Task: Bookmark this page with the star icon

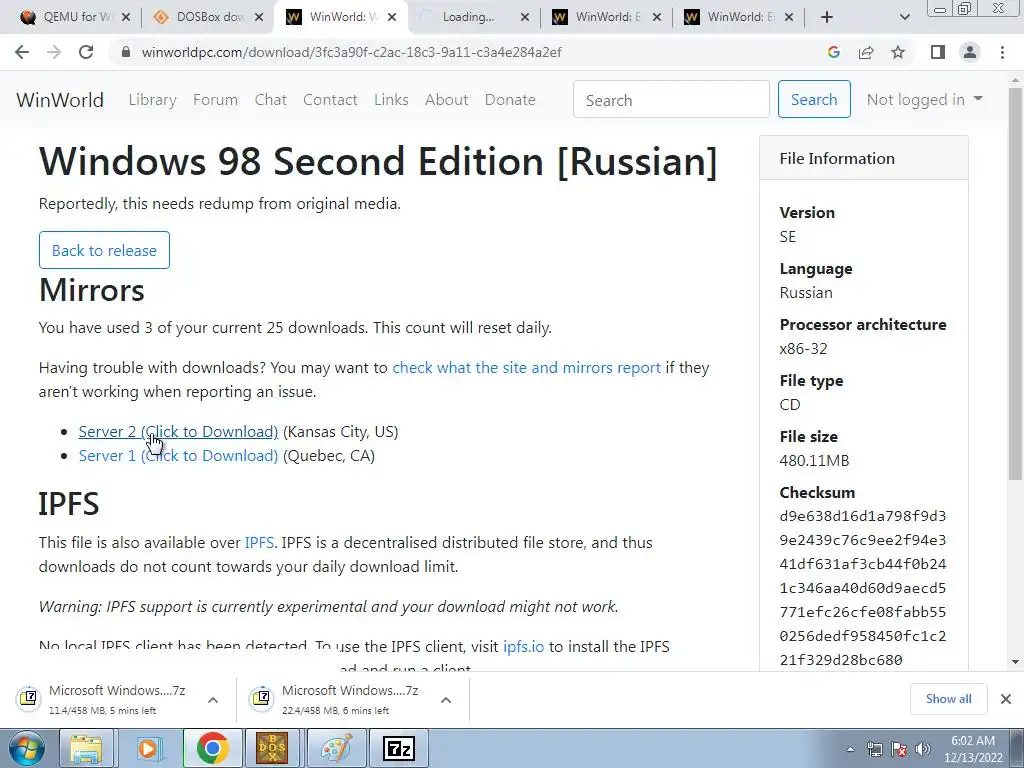Action: (898, 52)
